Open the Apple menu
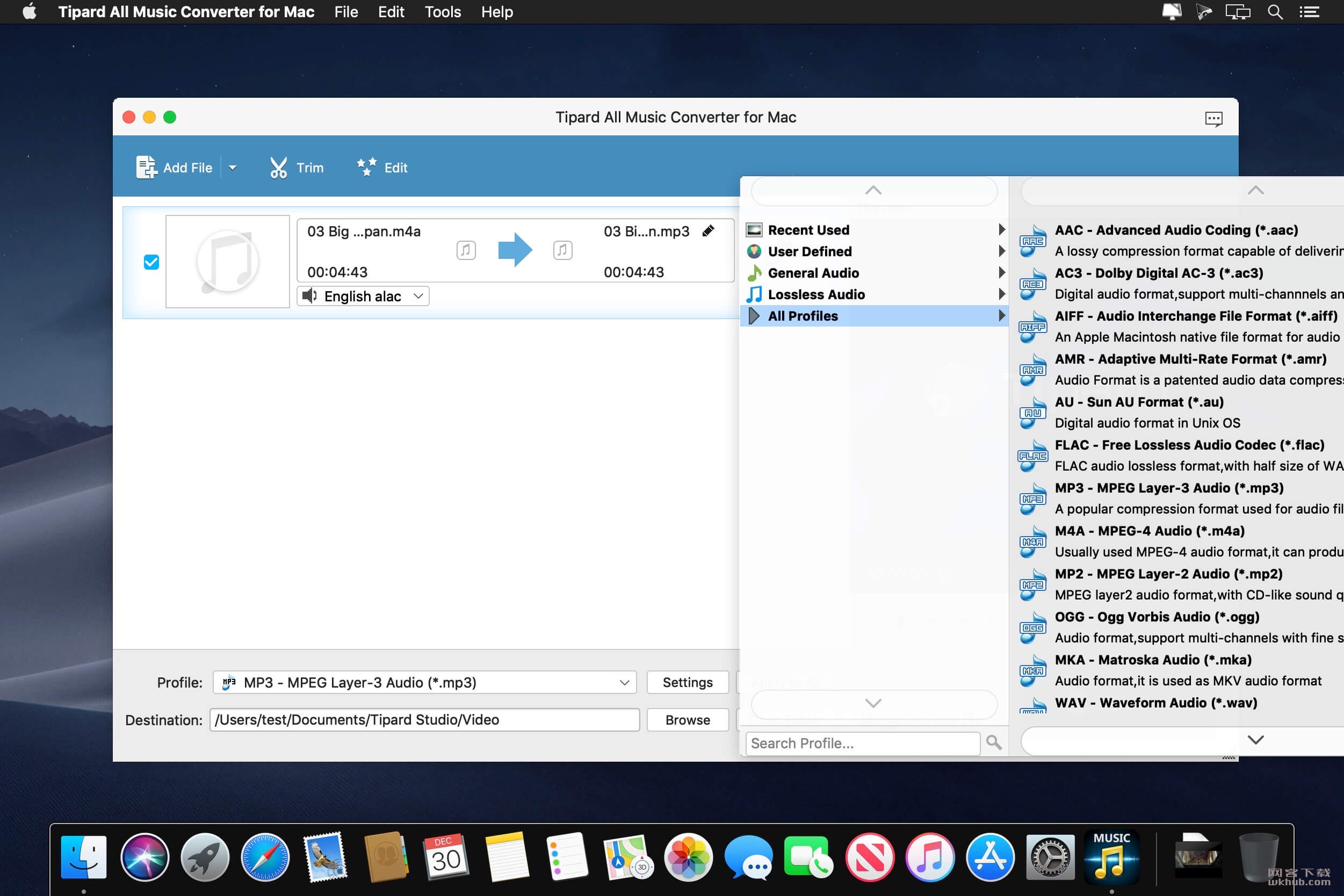1344x896 pixels. point(29,12)
